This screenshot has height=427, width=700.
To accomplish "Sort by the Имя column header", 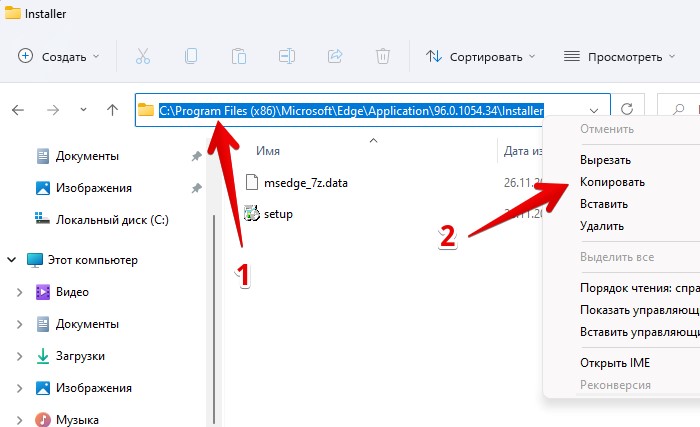I will point(268,151).
